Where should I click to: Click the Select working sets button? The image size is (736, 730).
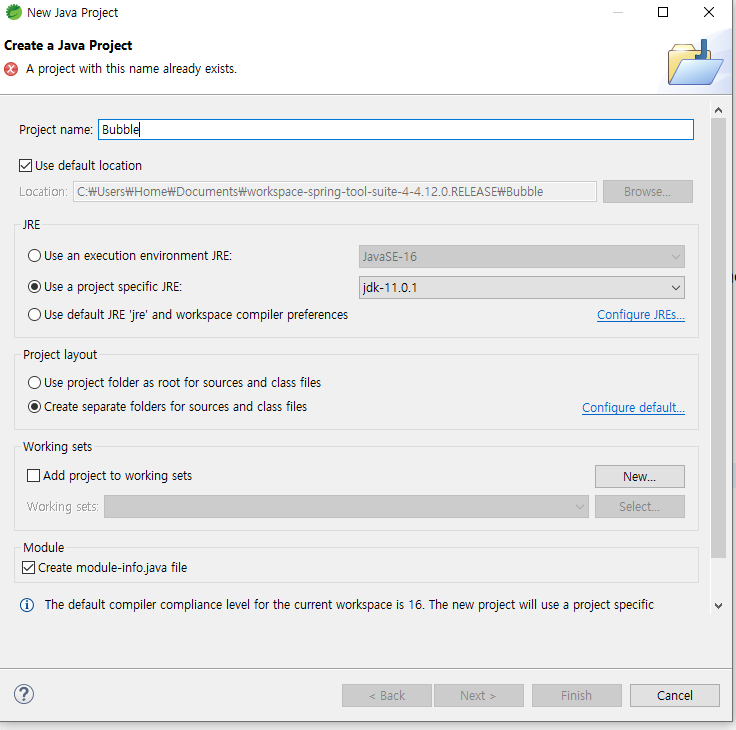(639, 507)
